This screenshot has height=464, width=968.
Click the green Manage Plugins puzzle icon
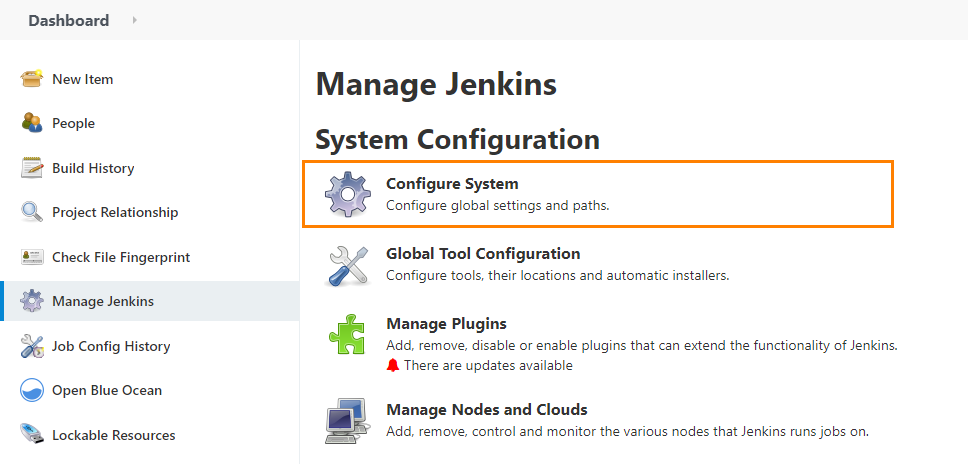tap(348, 335)
